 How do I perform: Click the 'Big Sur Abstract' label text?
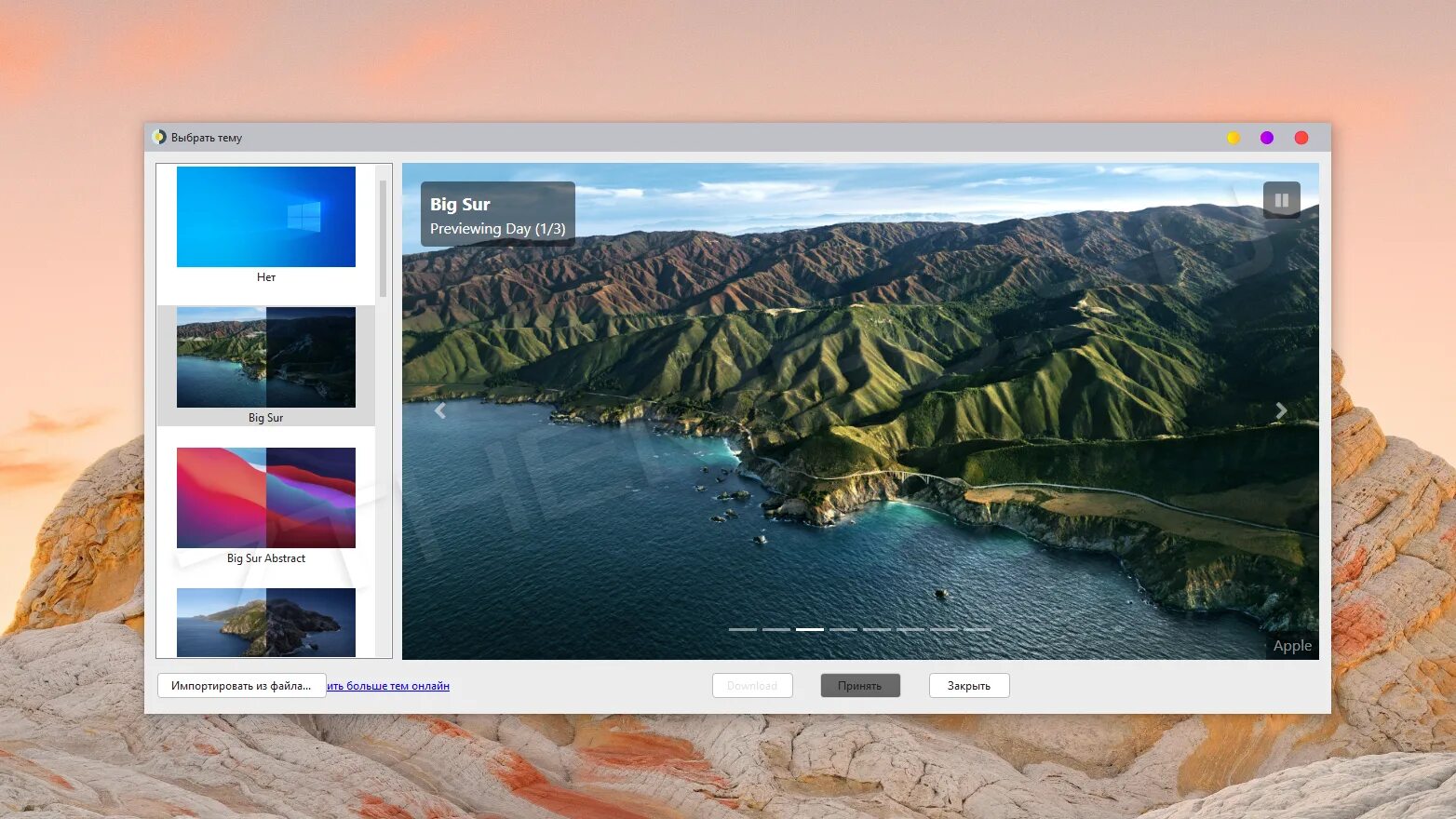point(266,558)
